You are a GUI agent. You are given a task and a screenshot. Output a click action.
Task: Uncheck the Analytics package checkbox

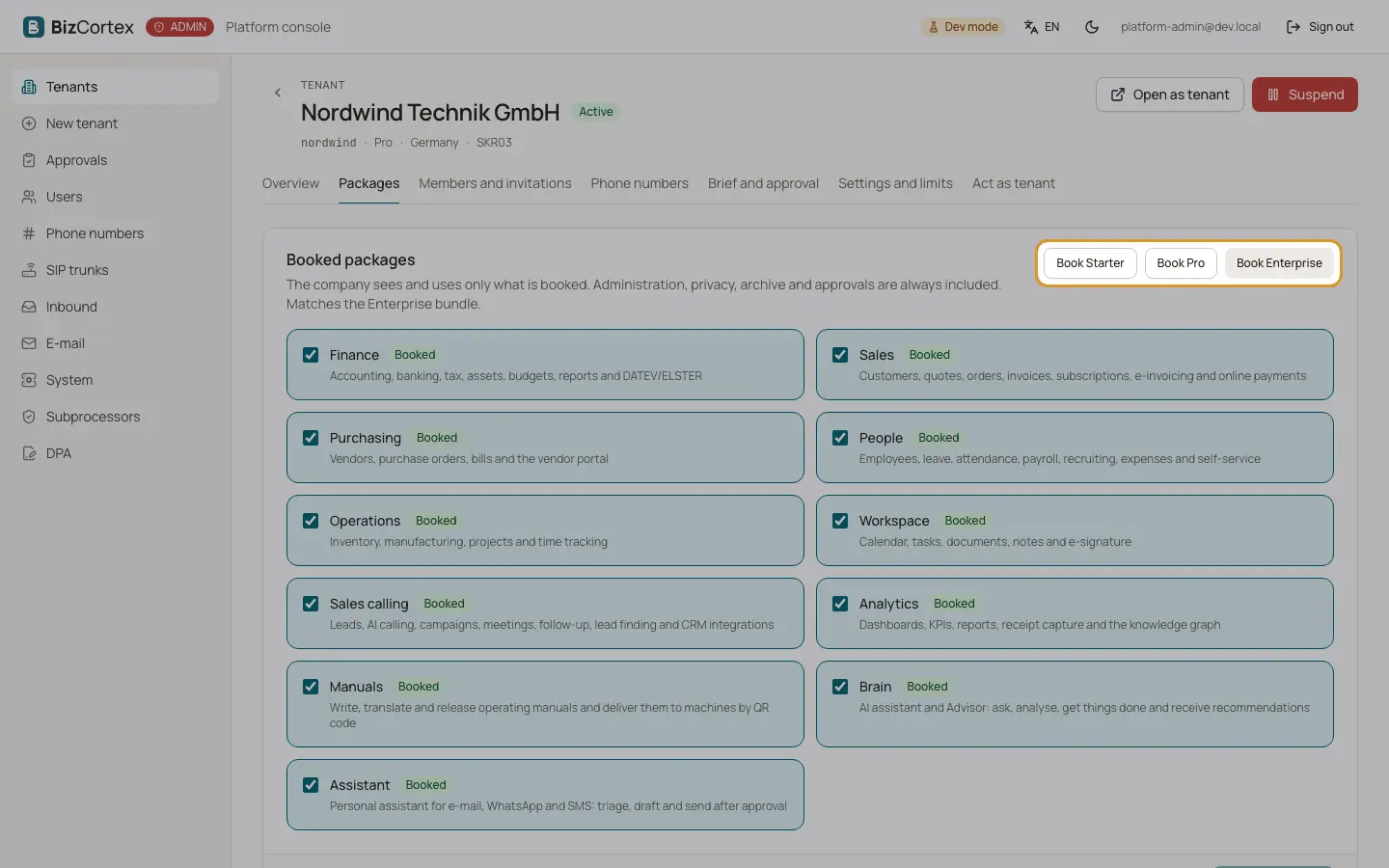pos(840,604)
